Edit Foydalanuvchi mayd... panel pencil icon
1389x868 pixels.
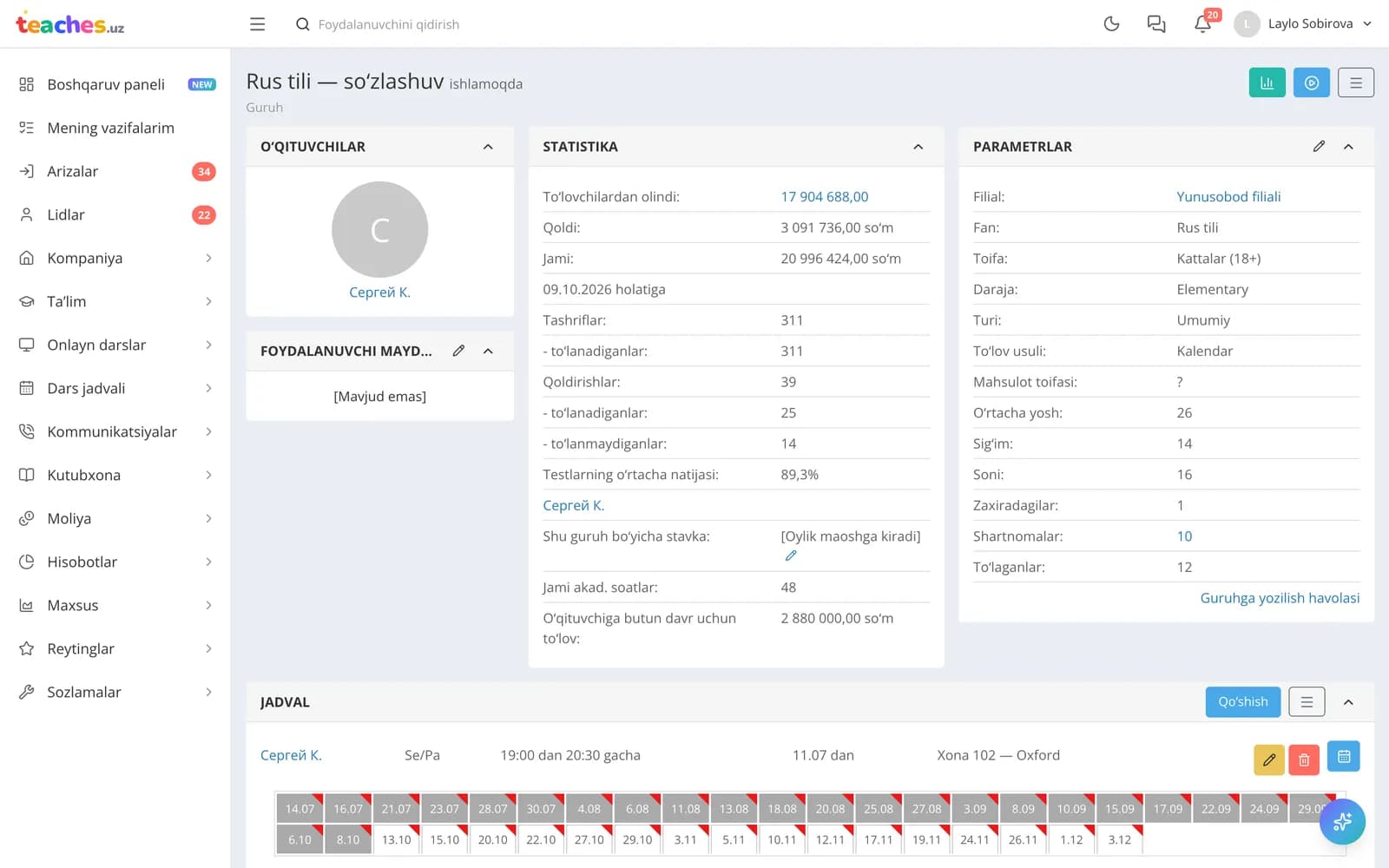click(458, 351)
